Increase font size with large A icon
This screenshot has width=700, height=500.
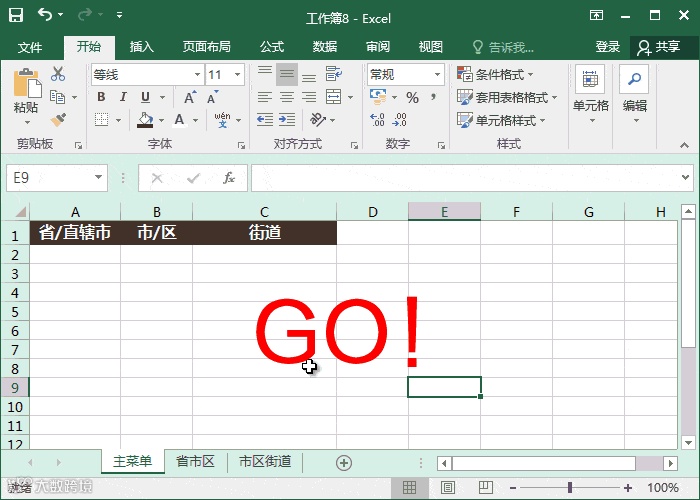pyautogui.click(x=190, y=97)
